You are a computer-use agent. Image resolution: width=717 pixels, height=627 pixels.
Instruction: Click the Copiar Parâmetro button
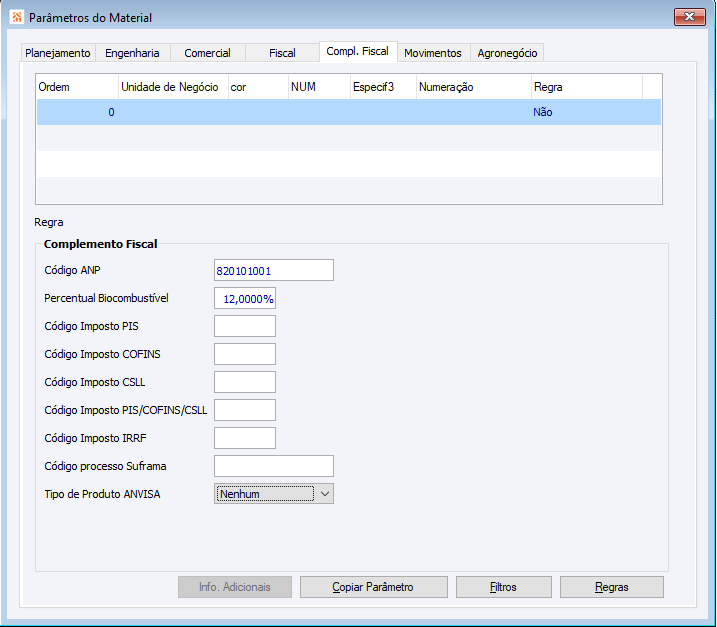point(374,587)
